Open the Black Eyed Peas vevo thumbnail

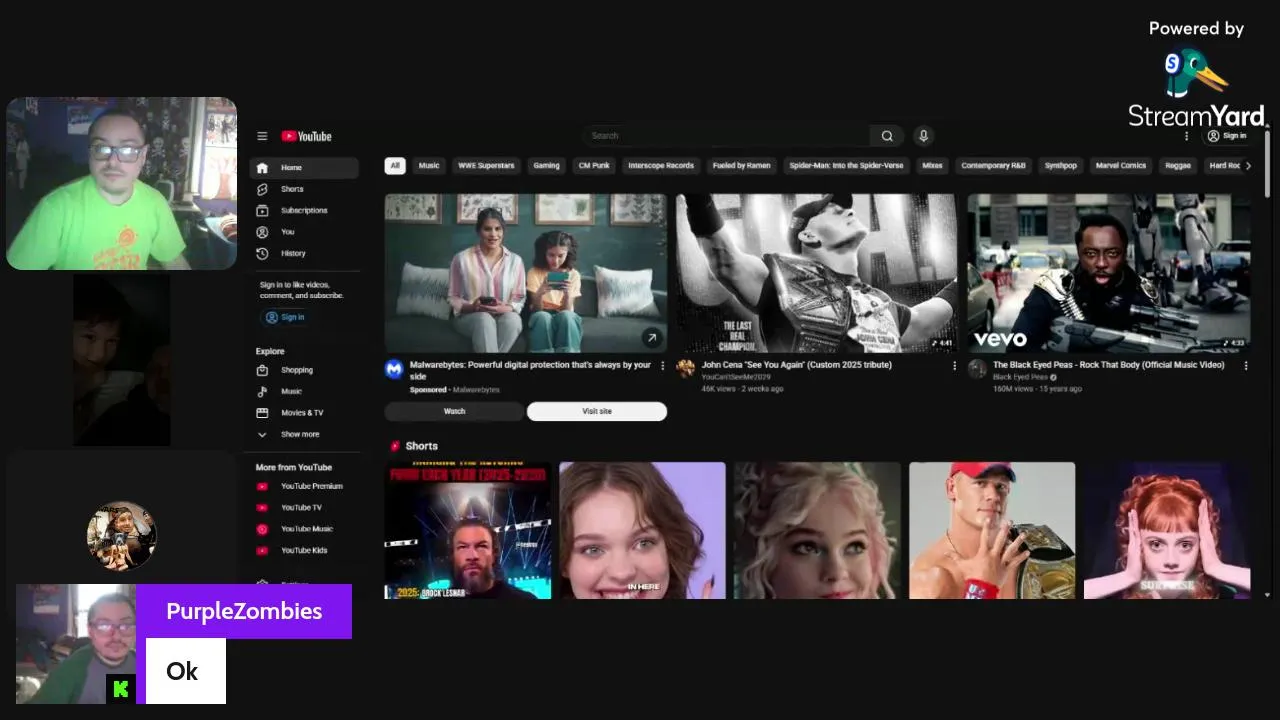[1109, 273]
